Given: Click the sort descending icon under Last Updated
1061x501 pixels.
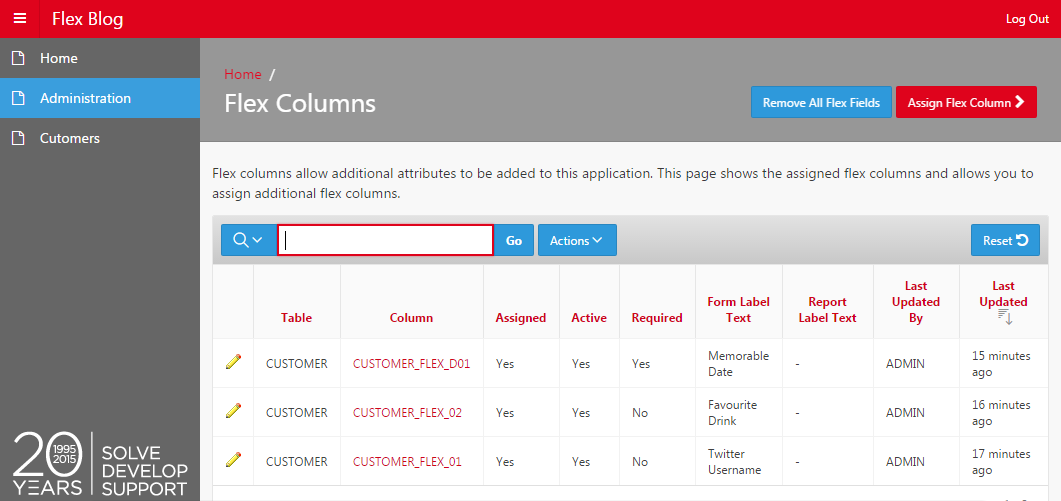Looking at the screenshot, I should pyautogui.click(x=1004, y=317).
